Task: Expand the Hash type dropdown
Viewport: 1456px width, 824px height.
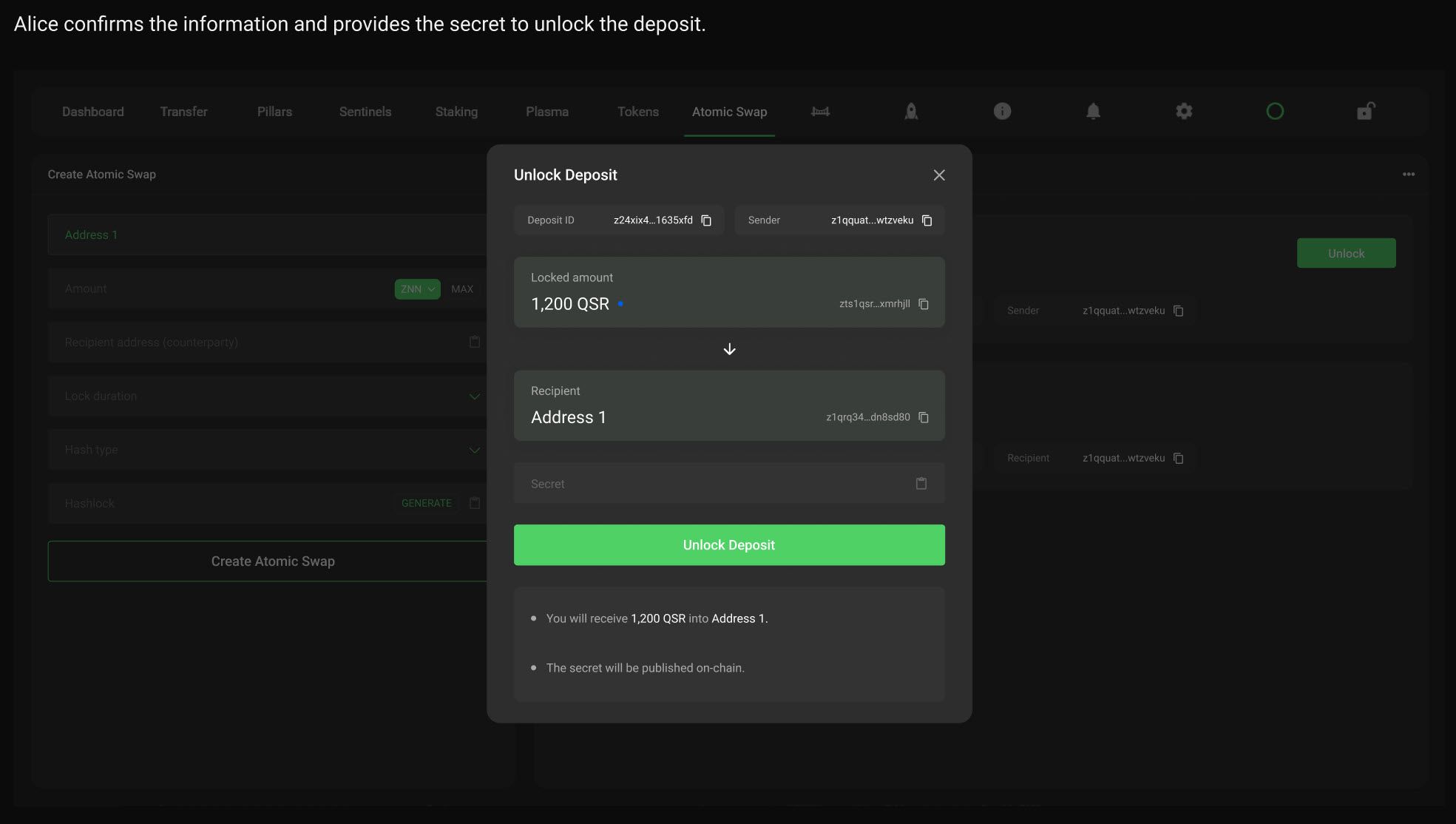Action: point(474,450)
